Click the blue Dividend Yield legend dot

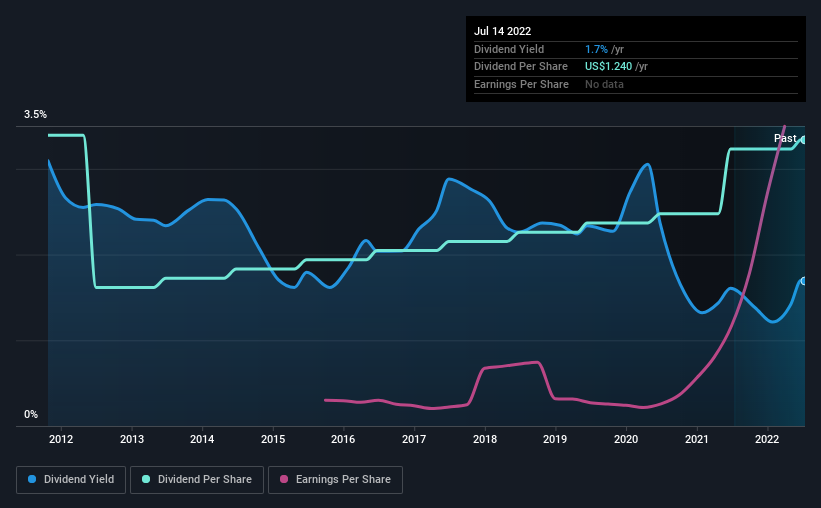click(x=32, y=479)
